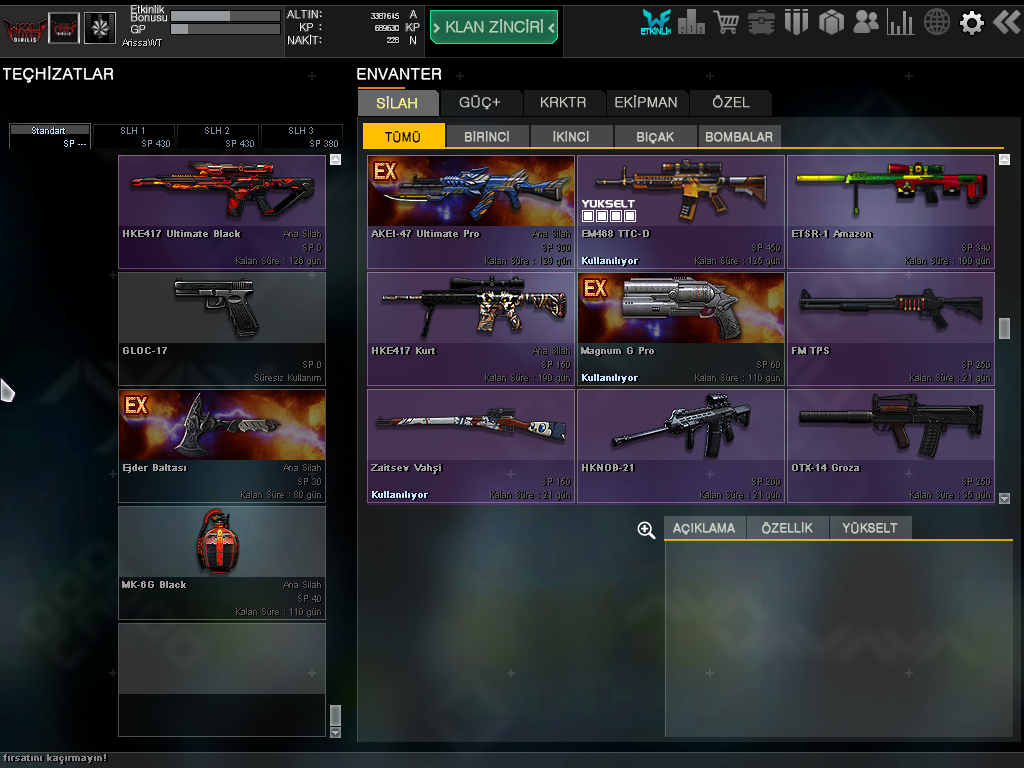
Task: Open the EKİPMAN tab
Action: point(646,103)
